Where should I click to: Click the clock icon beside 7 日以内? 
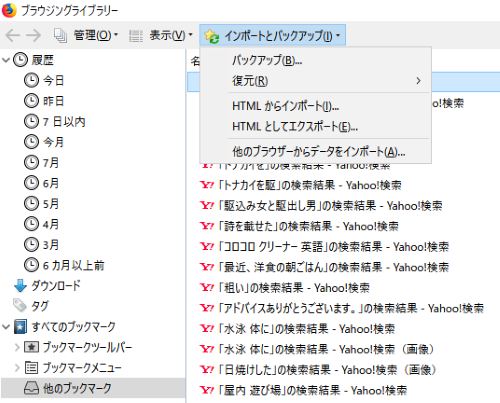(31, 122)
